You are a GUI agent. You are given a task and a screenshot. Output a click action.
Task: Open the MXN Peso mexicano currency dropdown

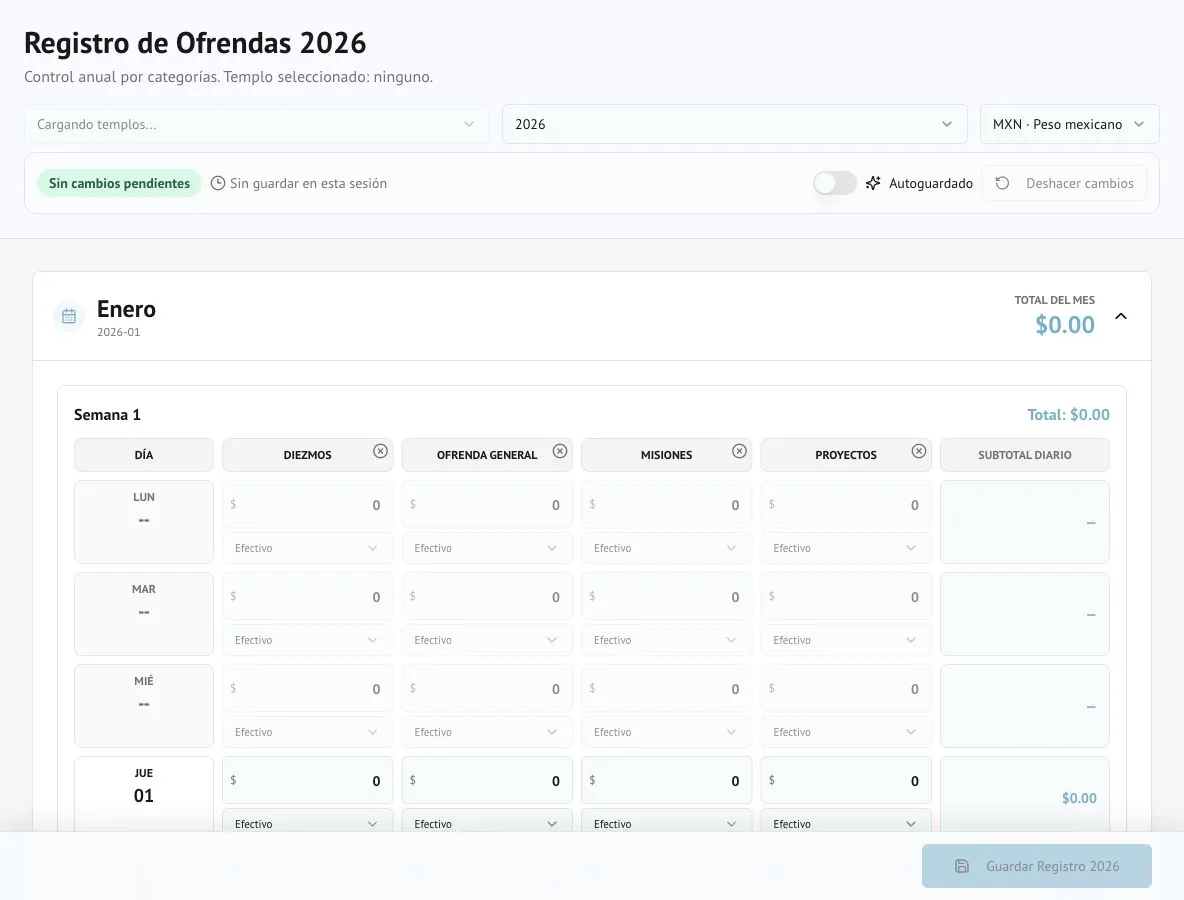(1069, 124)
